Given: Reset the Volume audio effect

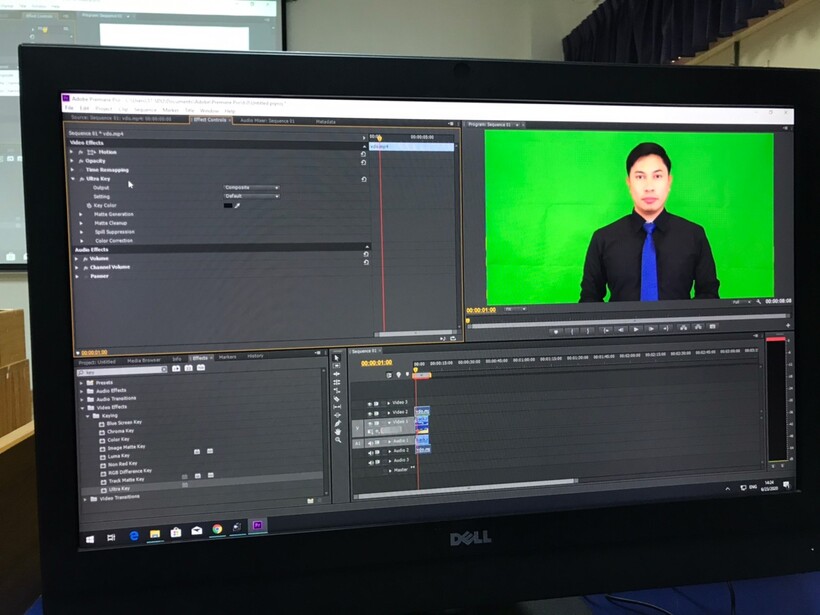Looking at the screenshot, I should (366, 254).
